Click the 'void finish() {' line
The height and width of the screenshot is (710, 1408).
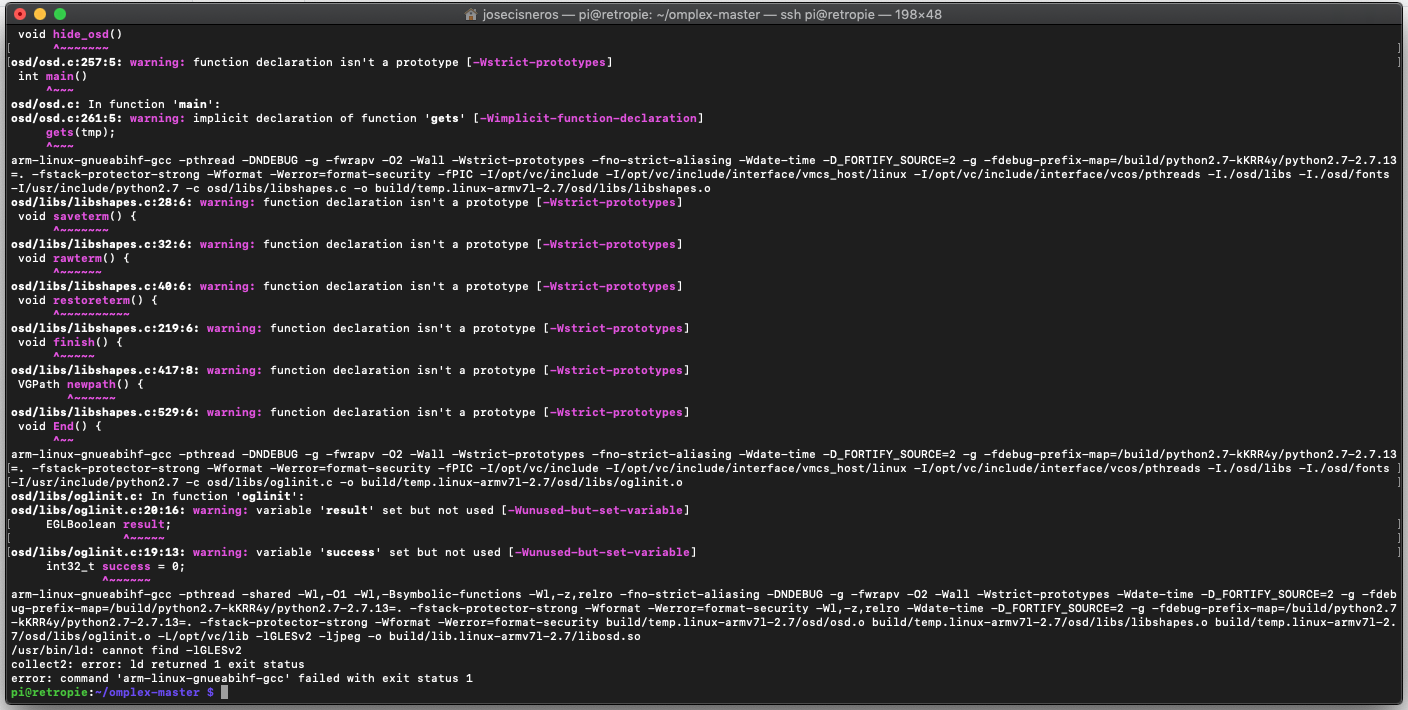(x=70, y=342)
